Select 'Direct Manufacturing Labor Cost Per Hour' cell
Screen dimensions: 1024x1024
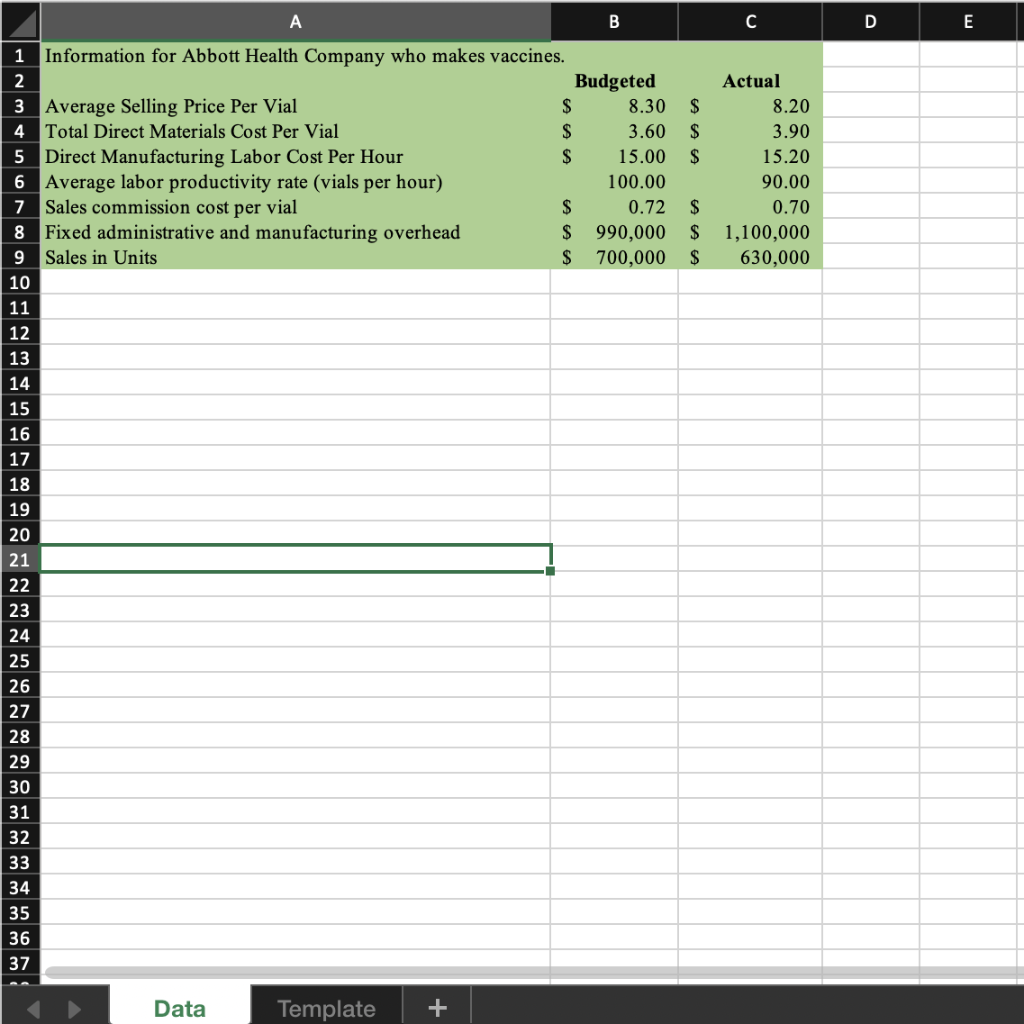point(295,157)
